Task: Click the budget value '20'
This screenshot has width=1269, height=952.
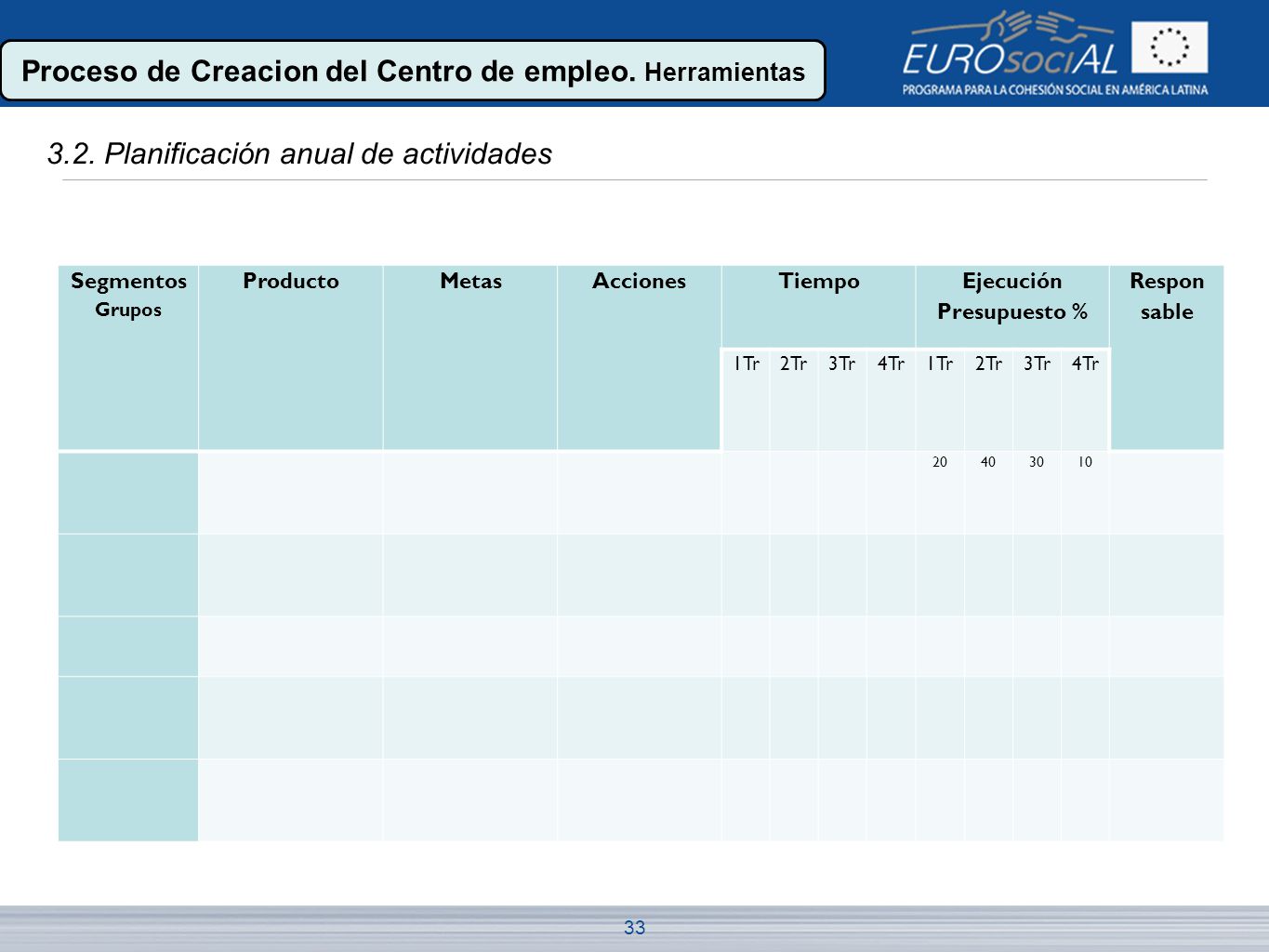Action: [940, 462]
